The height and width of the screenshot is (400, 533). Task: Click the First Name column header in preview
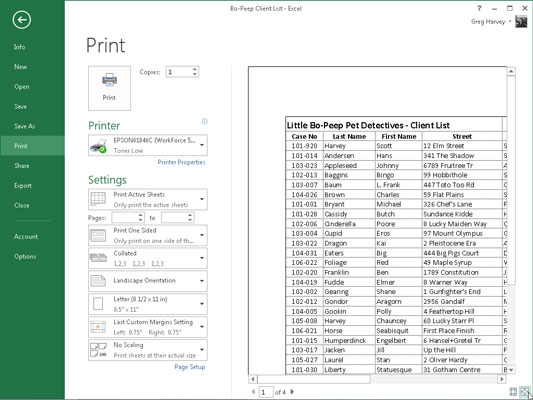(x=399, y=136)
